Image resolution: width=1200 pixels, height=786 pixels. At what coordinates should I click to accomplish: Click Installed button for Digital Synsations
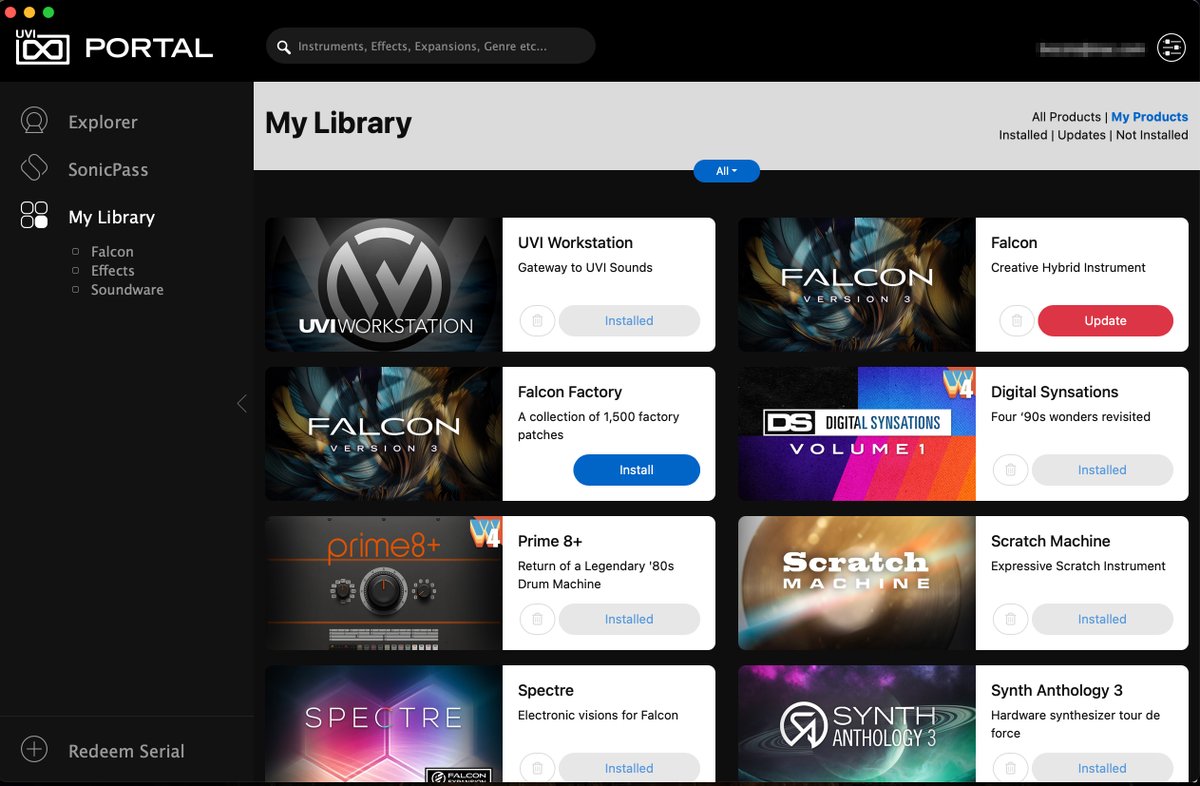[1102, 470]
